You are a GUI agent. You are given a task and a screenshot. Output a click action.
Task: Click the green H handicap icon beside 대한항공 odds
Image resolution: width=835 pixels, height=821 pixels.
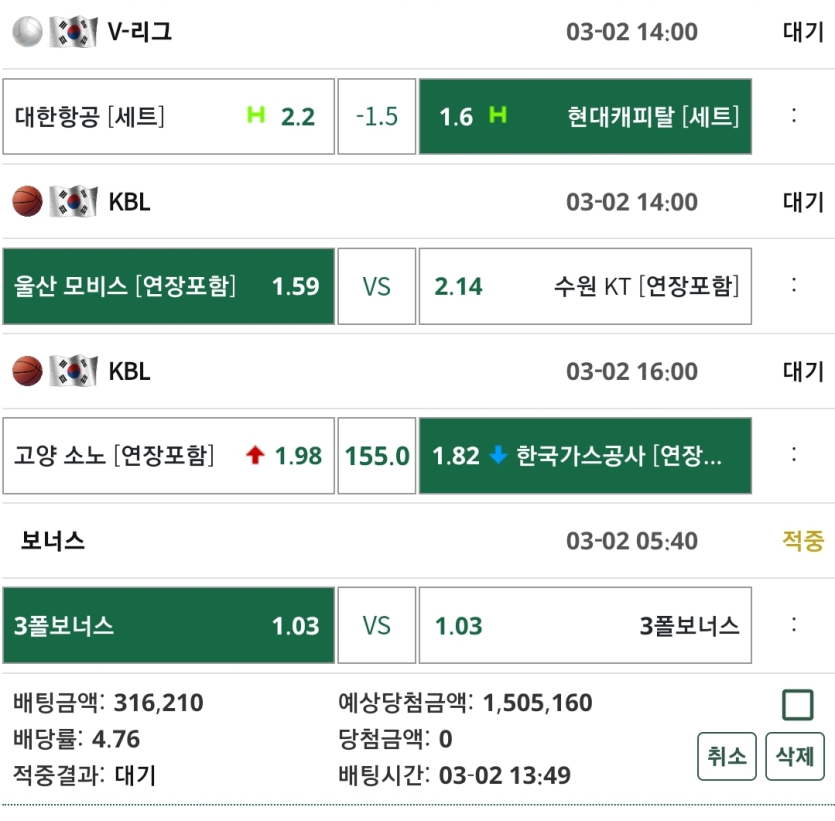click(256, 116)
